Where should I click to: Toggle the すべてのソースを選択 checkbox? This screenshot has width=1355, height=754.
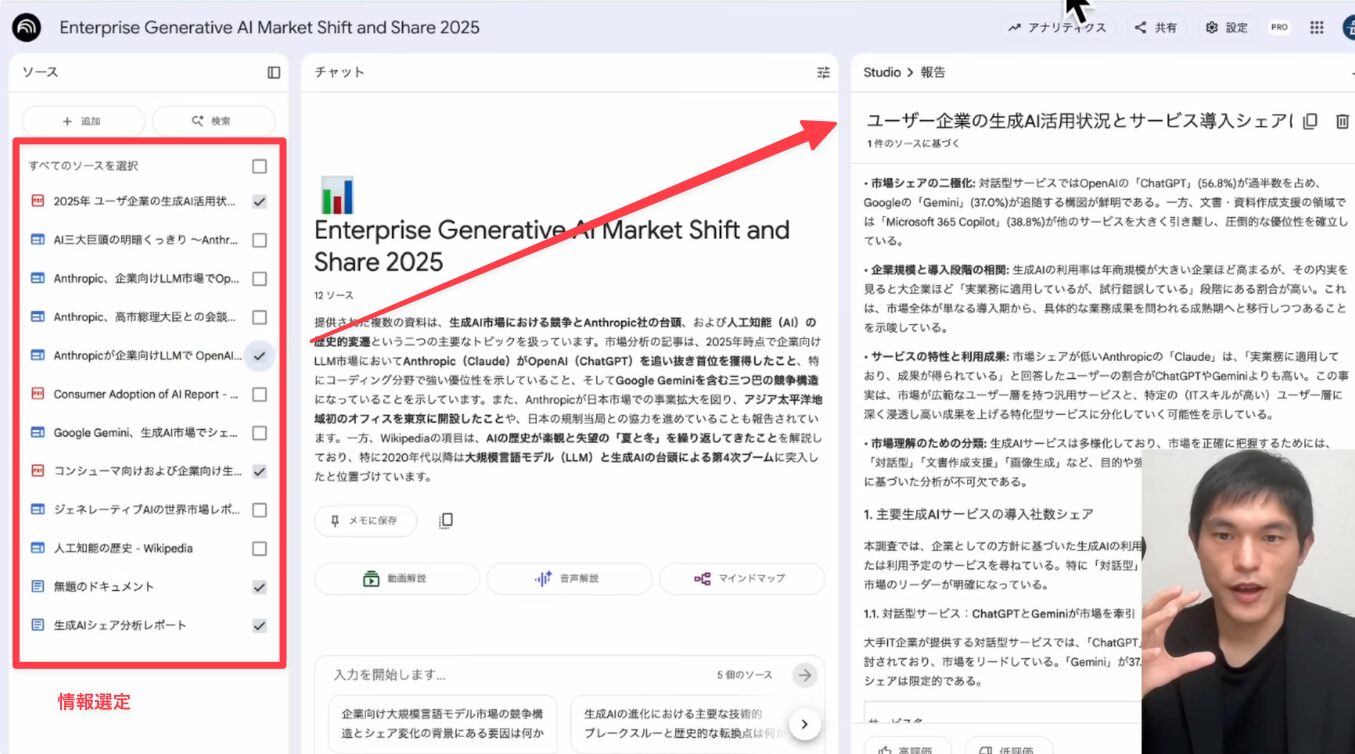pos(259,166)
